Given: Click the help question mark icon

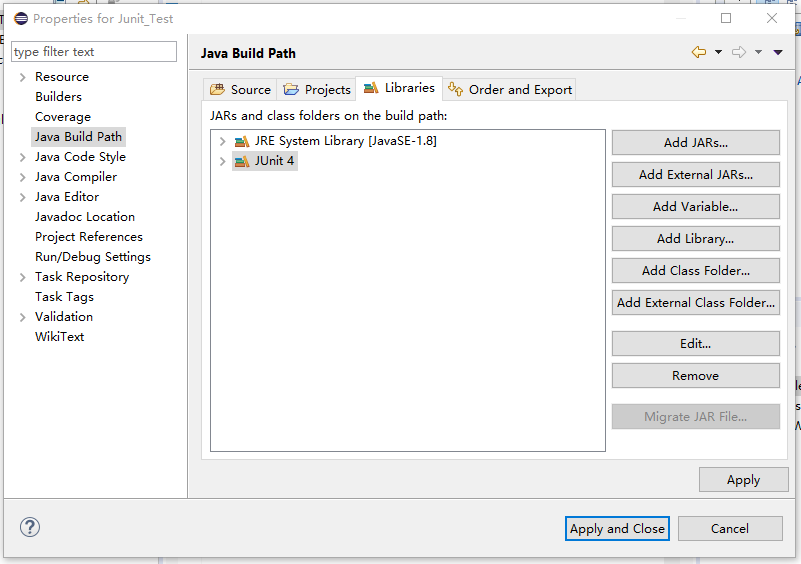Looking at the screenshot, I should click(30, 528).
